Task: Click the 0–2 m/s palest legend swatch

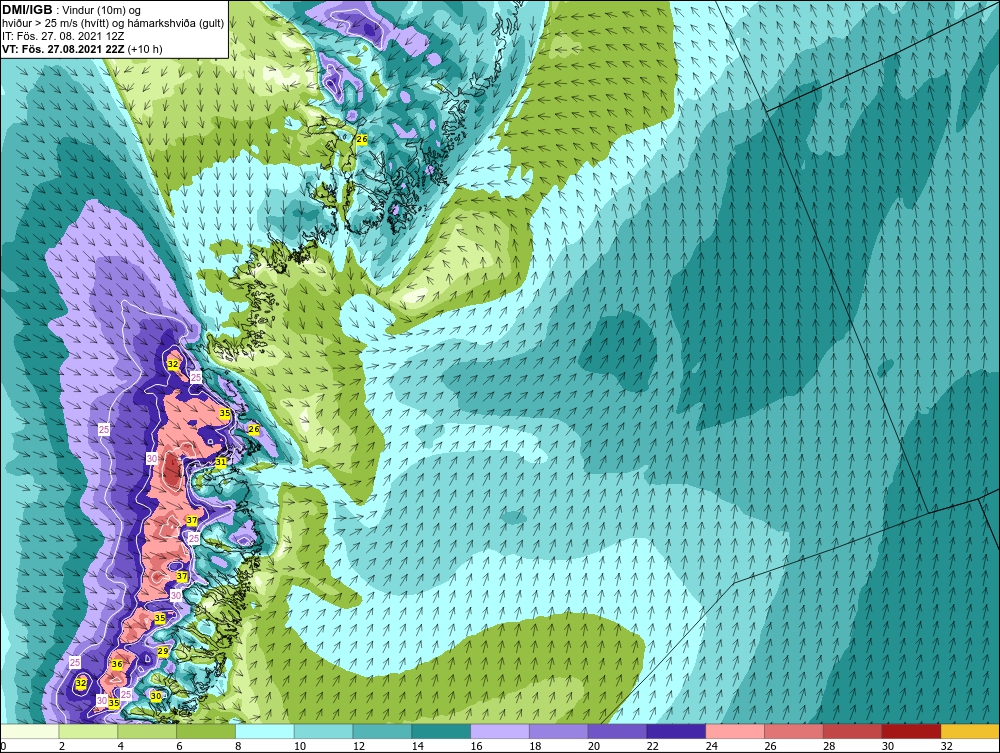Action: pos(29,731)
